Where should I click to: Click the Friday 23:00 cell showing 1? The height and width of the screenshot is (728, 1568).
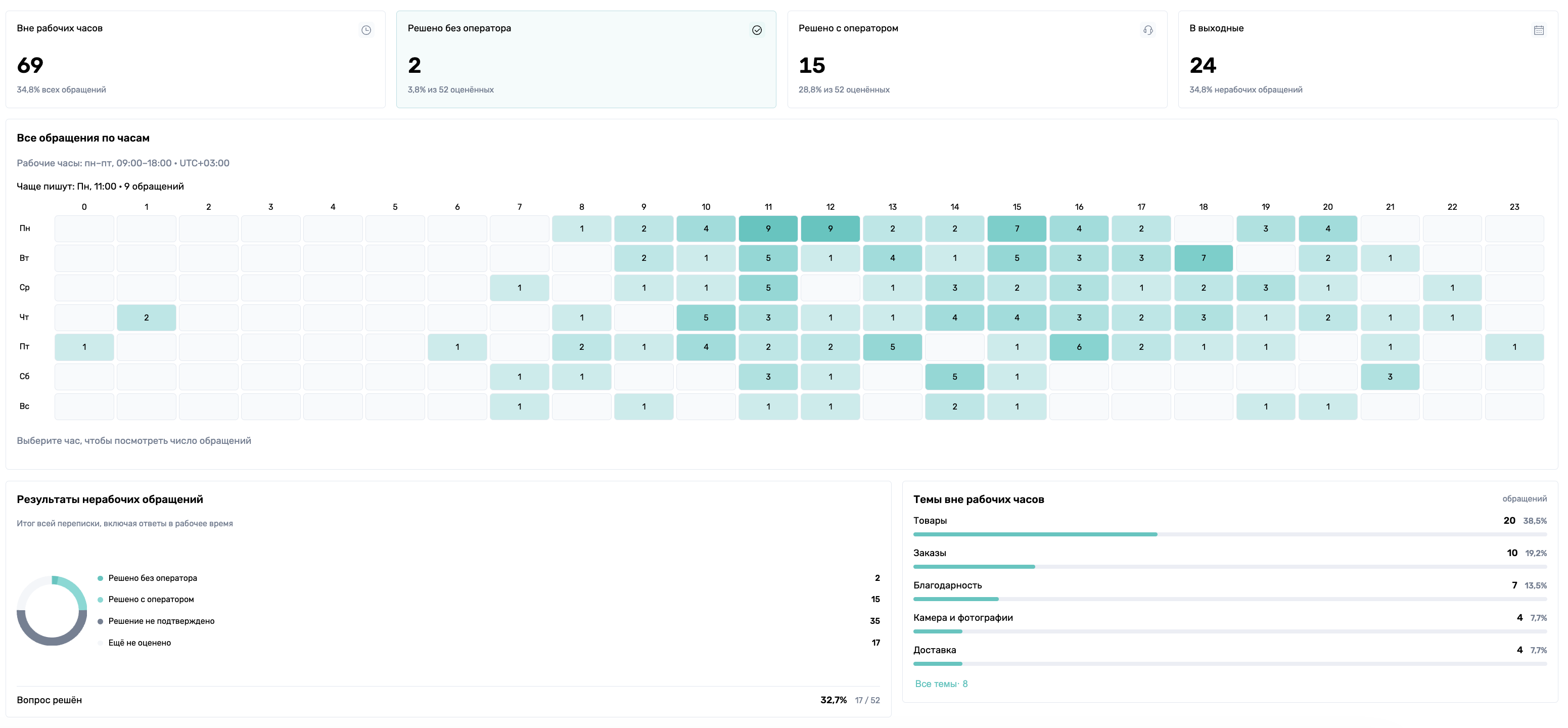click(1514, 347)
